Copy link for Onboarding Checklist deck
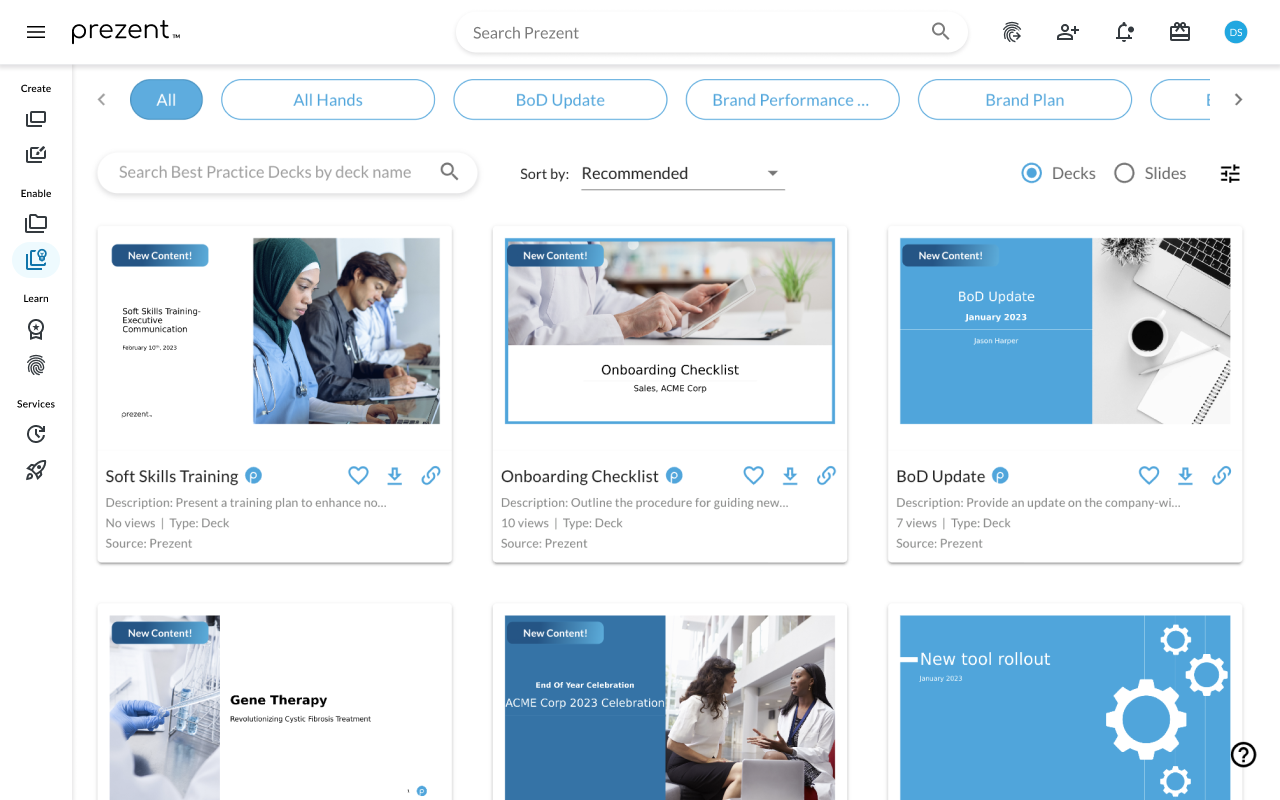The width and height of the screenshot is (1280, 800). click(826, 476)
